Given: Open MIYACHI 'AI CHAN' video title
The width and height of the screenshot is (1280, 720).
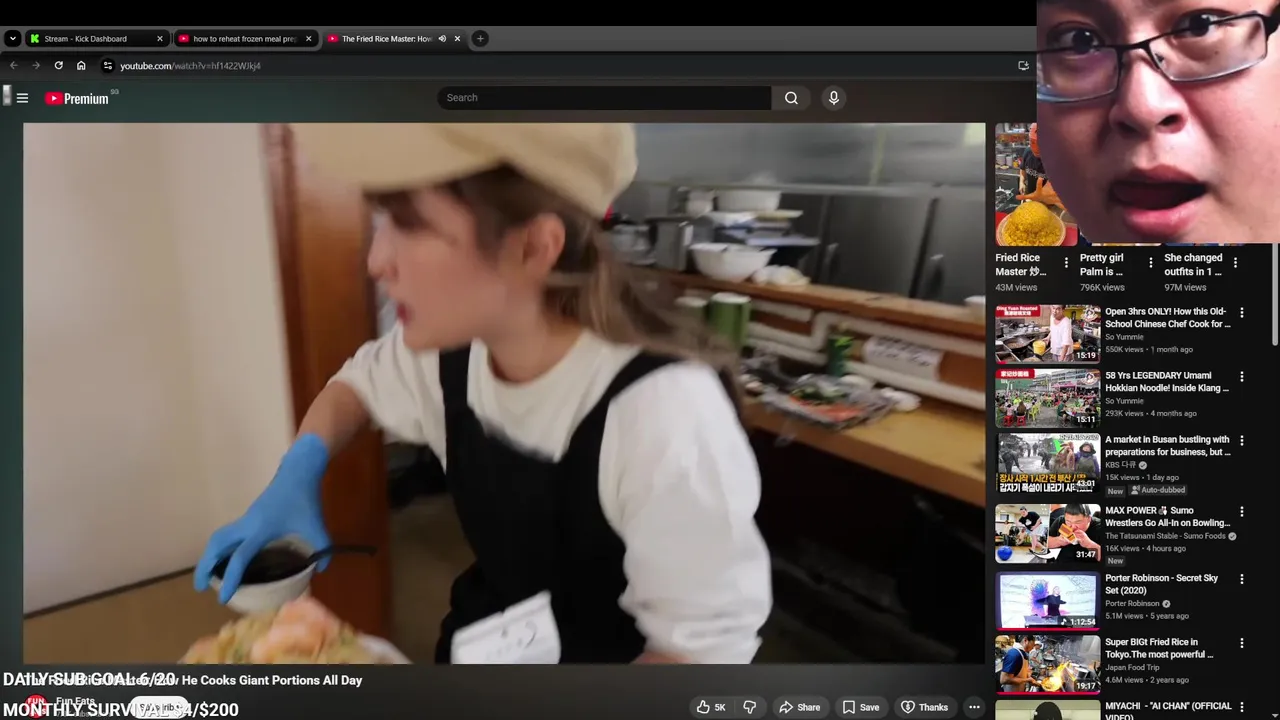Looking at the screenshot, I should (1168, 711).
